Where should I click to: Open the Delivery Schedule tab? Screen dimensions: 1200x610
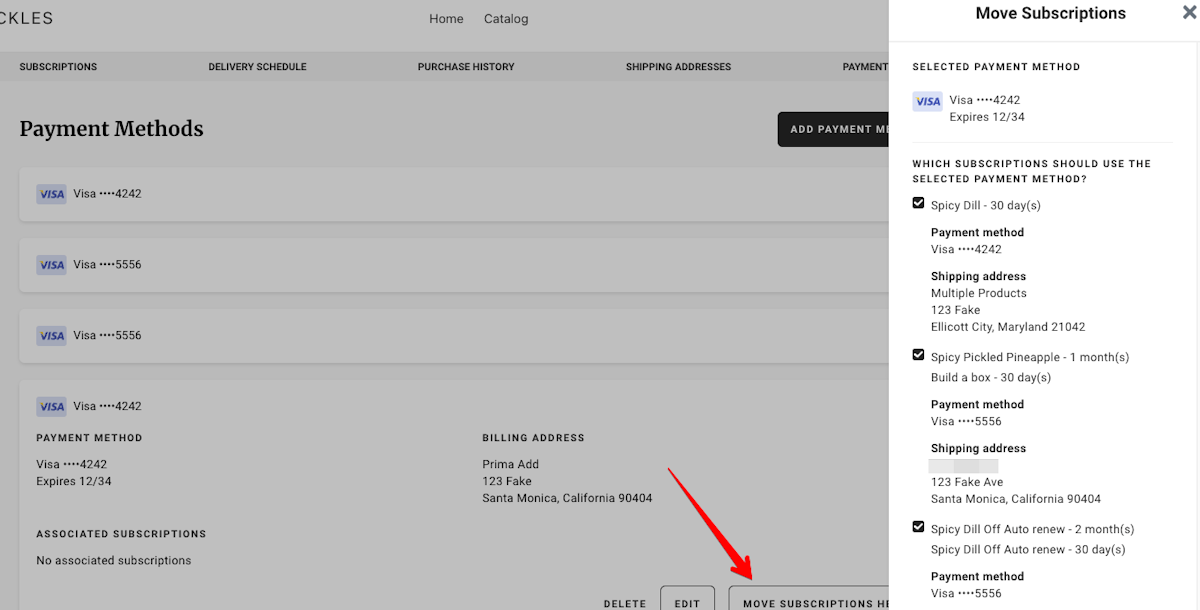pos(257,67)
